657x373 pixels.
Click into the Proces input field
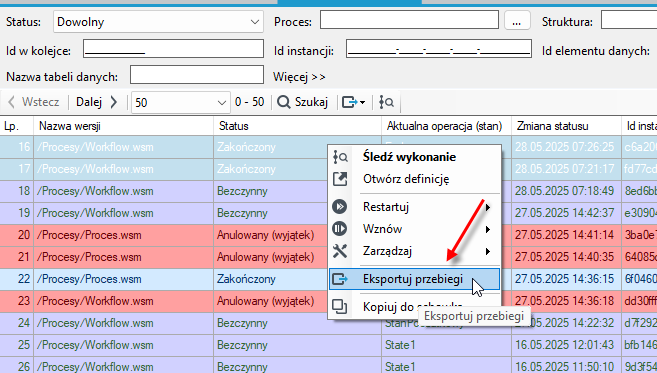point(409,20)
